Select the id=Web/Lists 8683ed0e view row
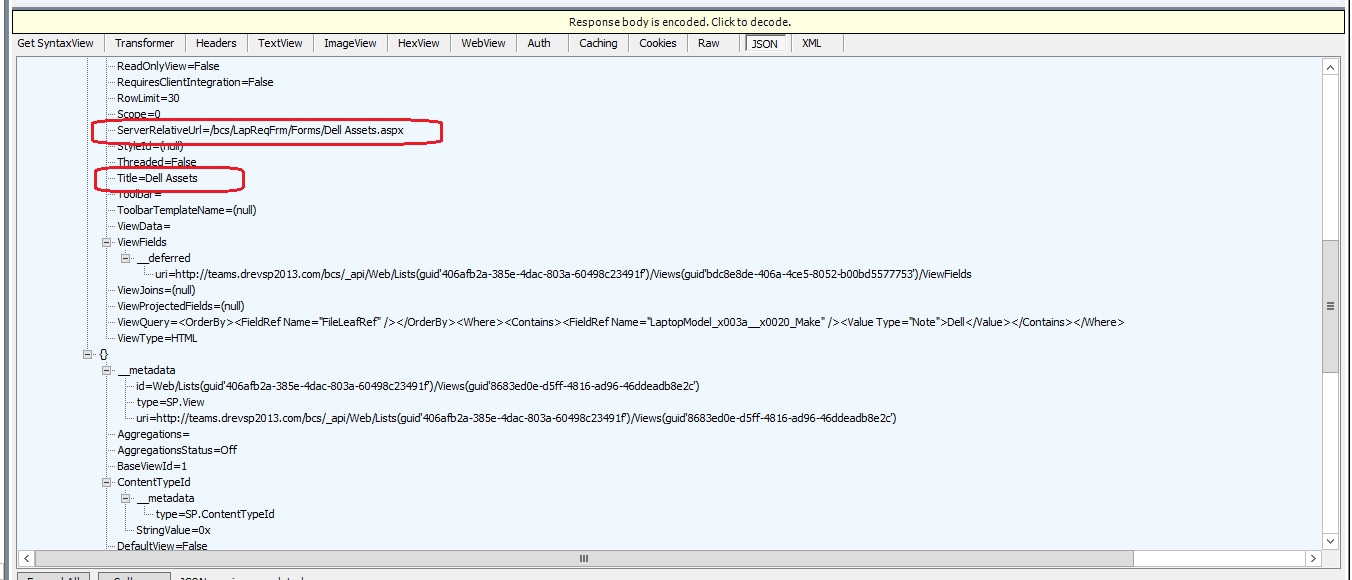The height and width of the screenshot is (580, 1352). point(417,386)
